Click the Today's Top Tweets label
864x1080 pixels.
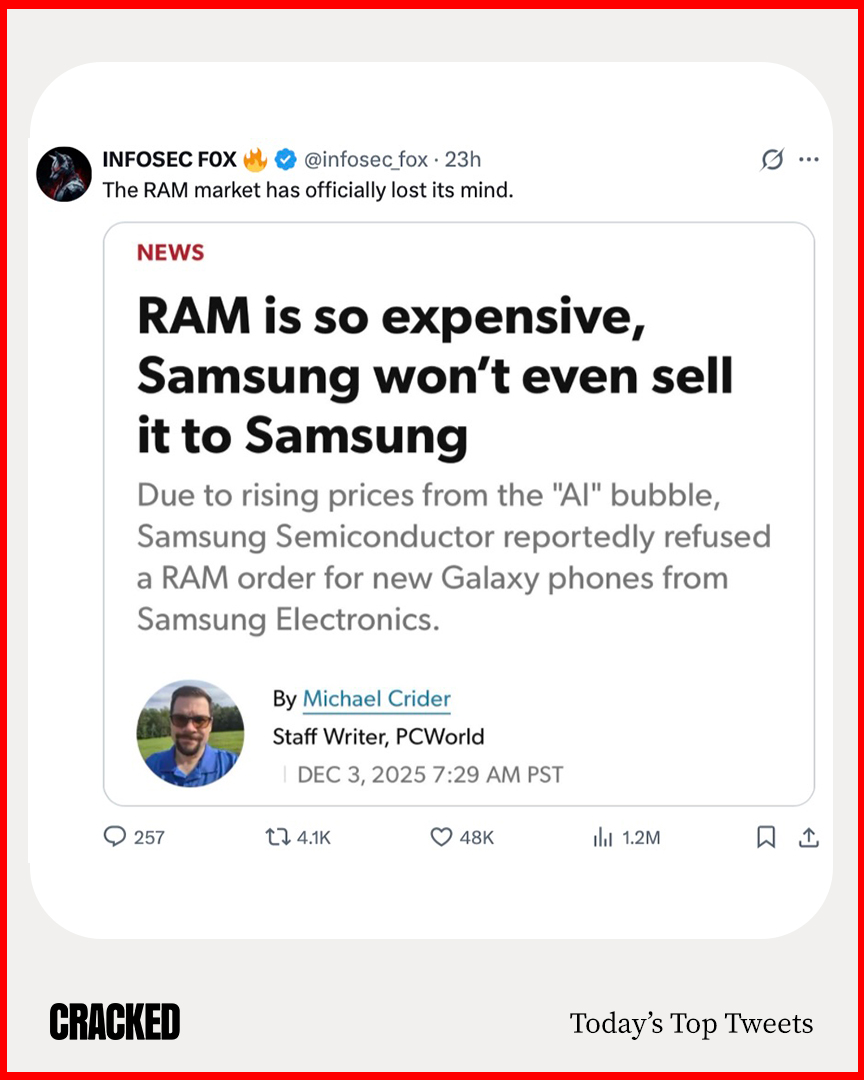point(691,1024)
